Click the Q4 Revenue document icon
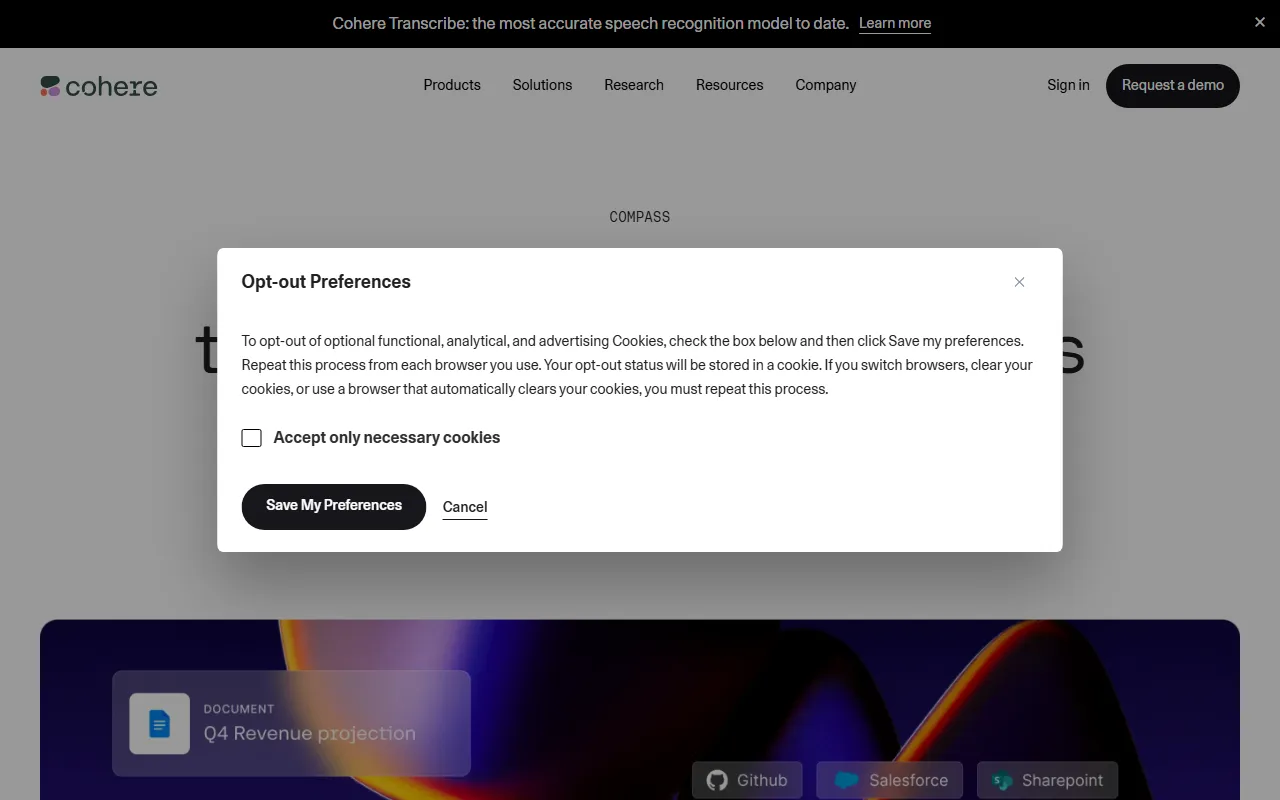This screenshot has width=1280, height=800. (x=159, y=723)
